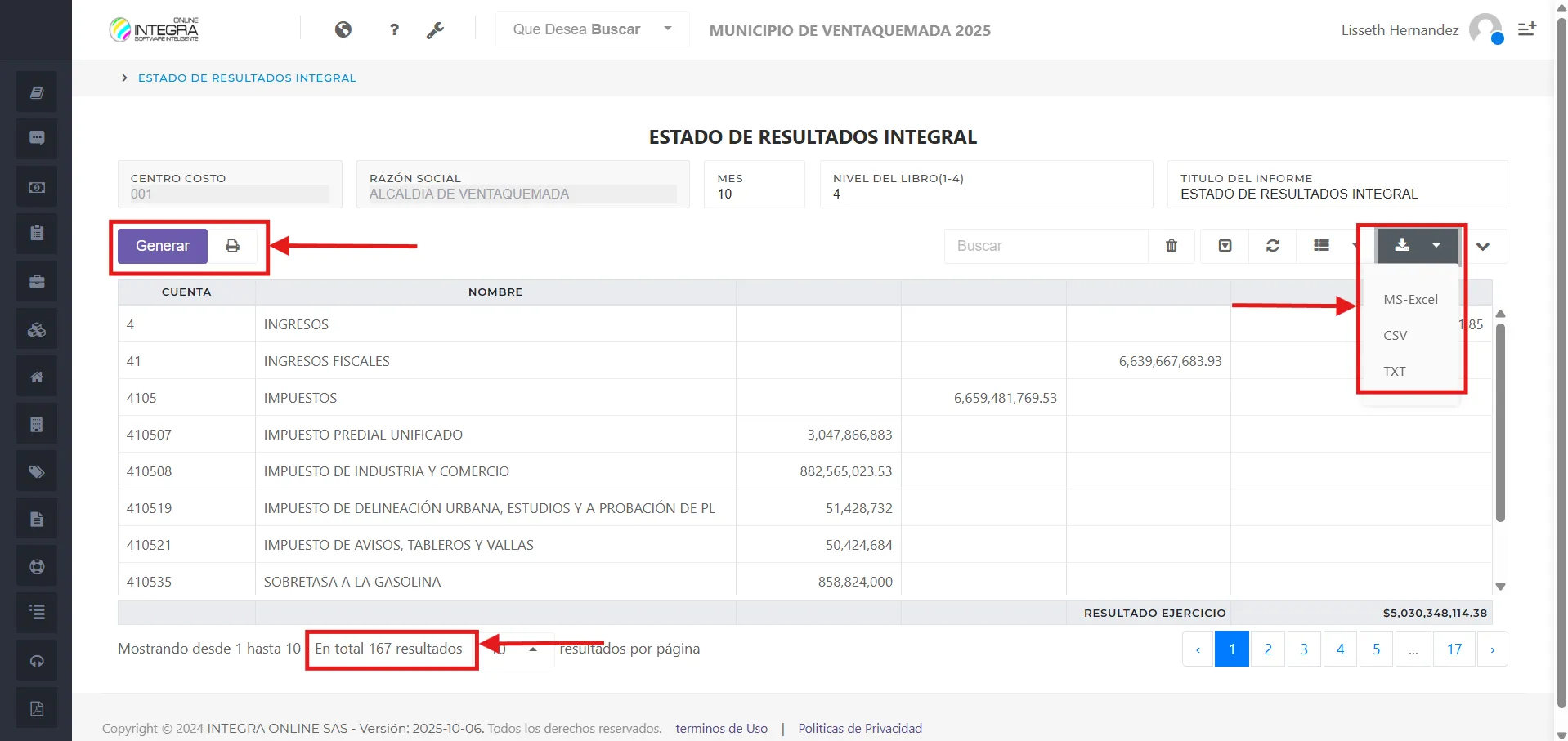Select the calculator icon in the sidebar
This screenshot has width=1568, height=741.
tap(36, 423)
